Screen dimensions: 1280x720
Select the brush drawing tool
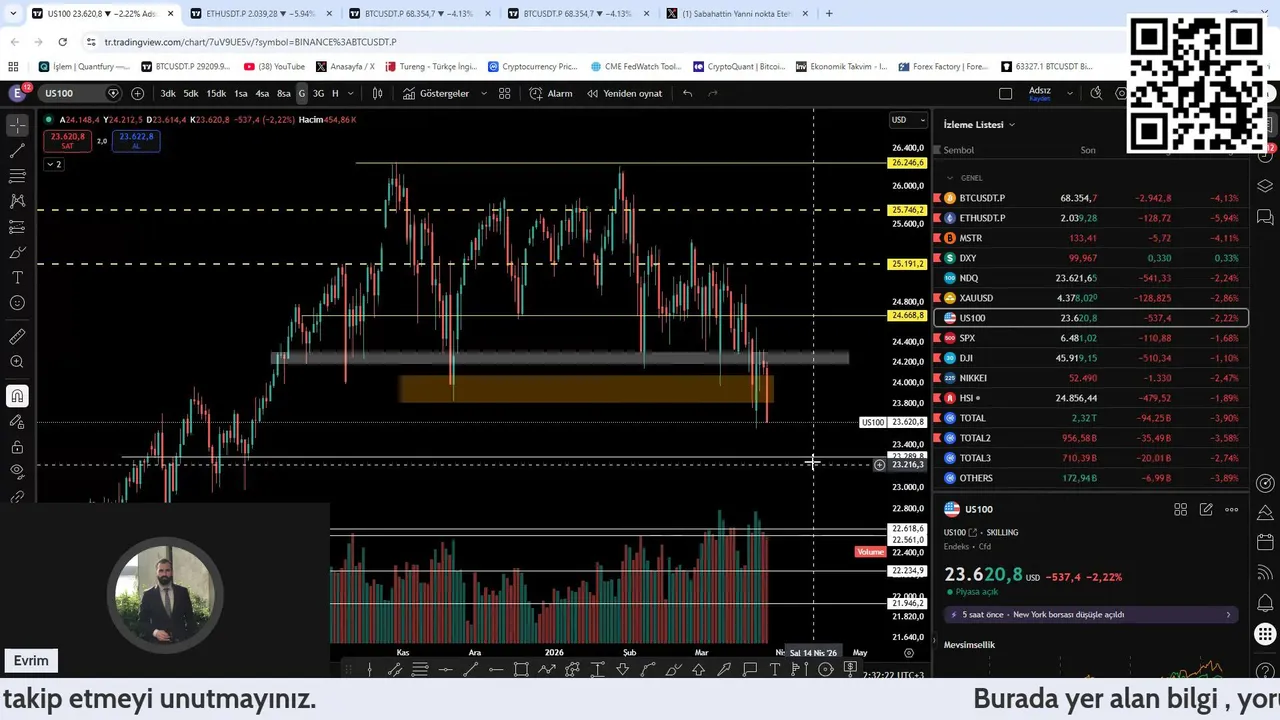click(x=17, y=252)
